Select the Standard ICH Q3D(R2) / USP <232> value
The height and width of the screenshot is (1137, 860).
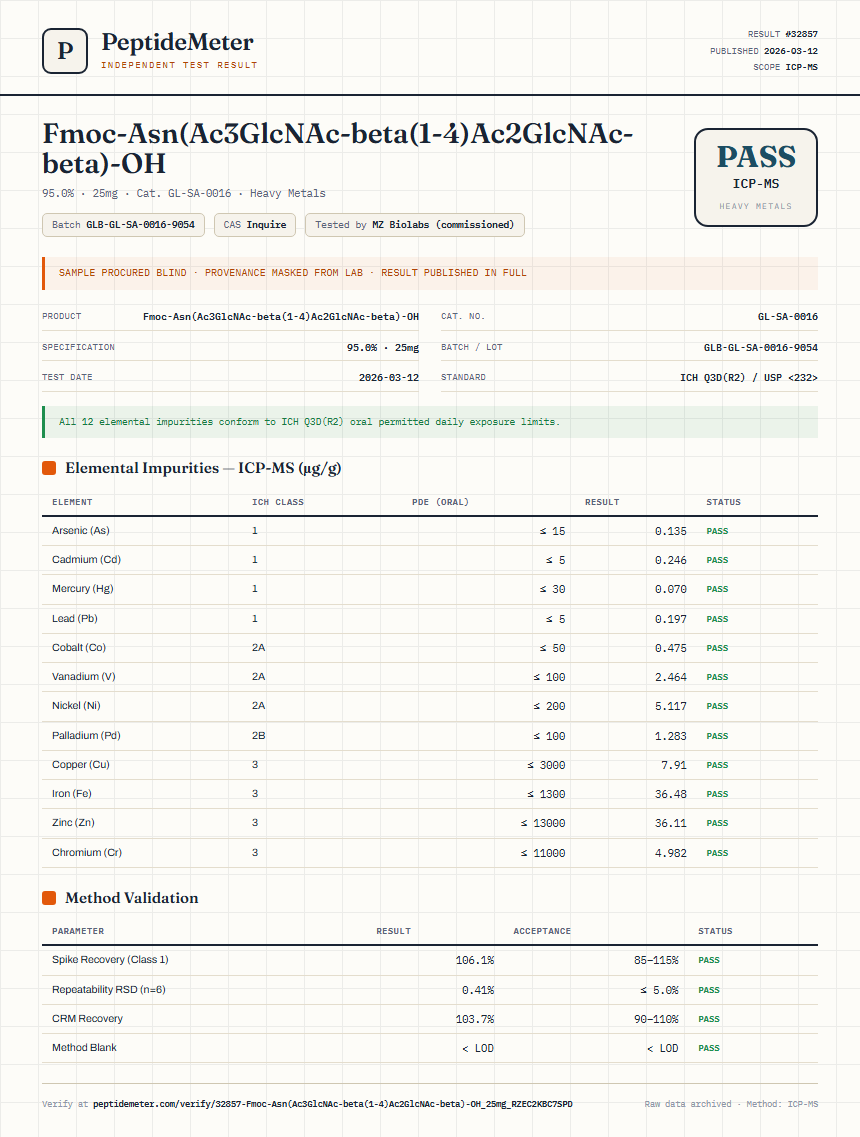click(x=748, y=378)
